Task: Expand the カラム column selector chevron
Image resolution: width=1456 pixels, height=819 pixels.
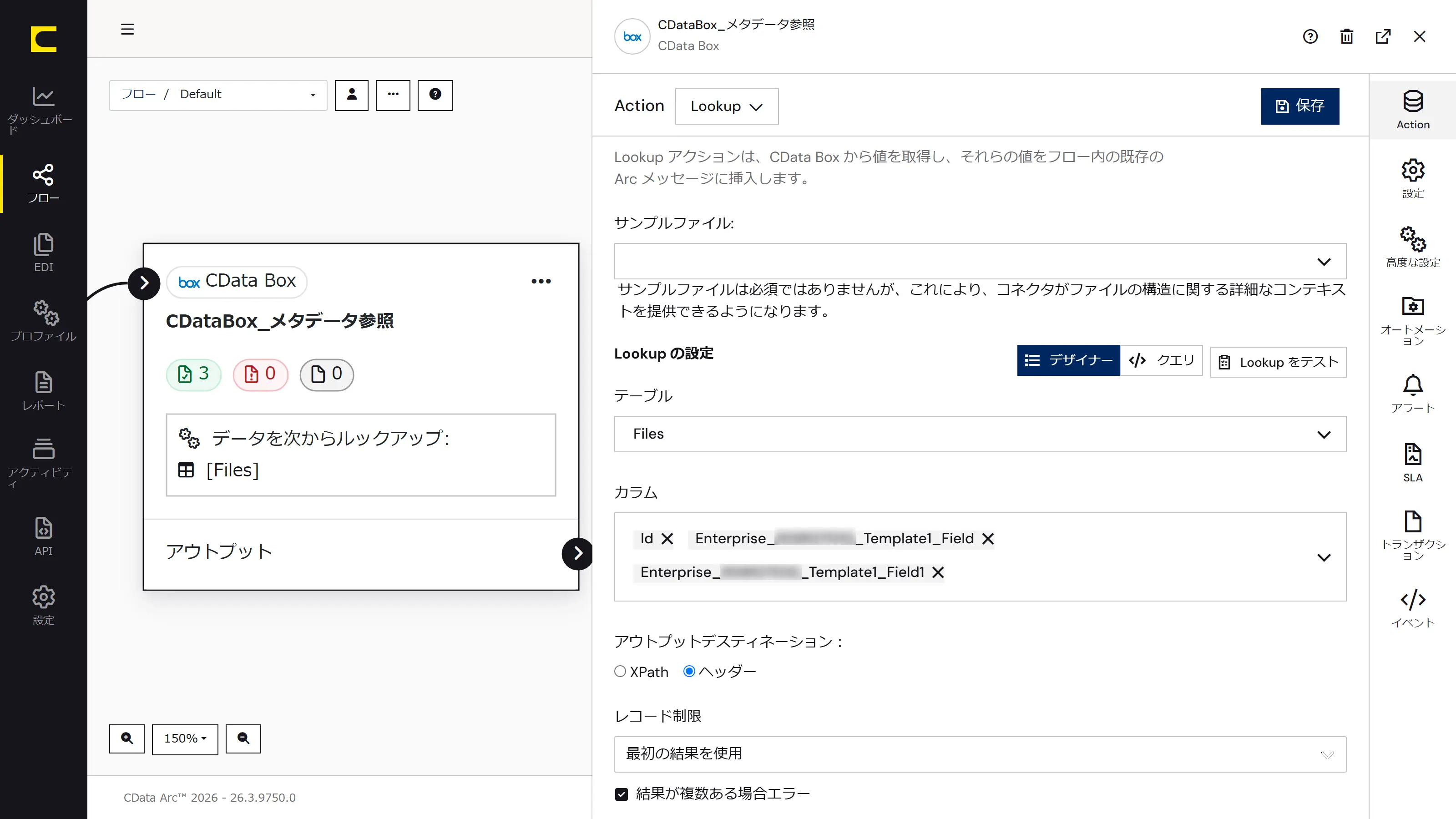Action: coord(1324,557)
